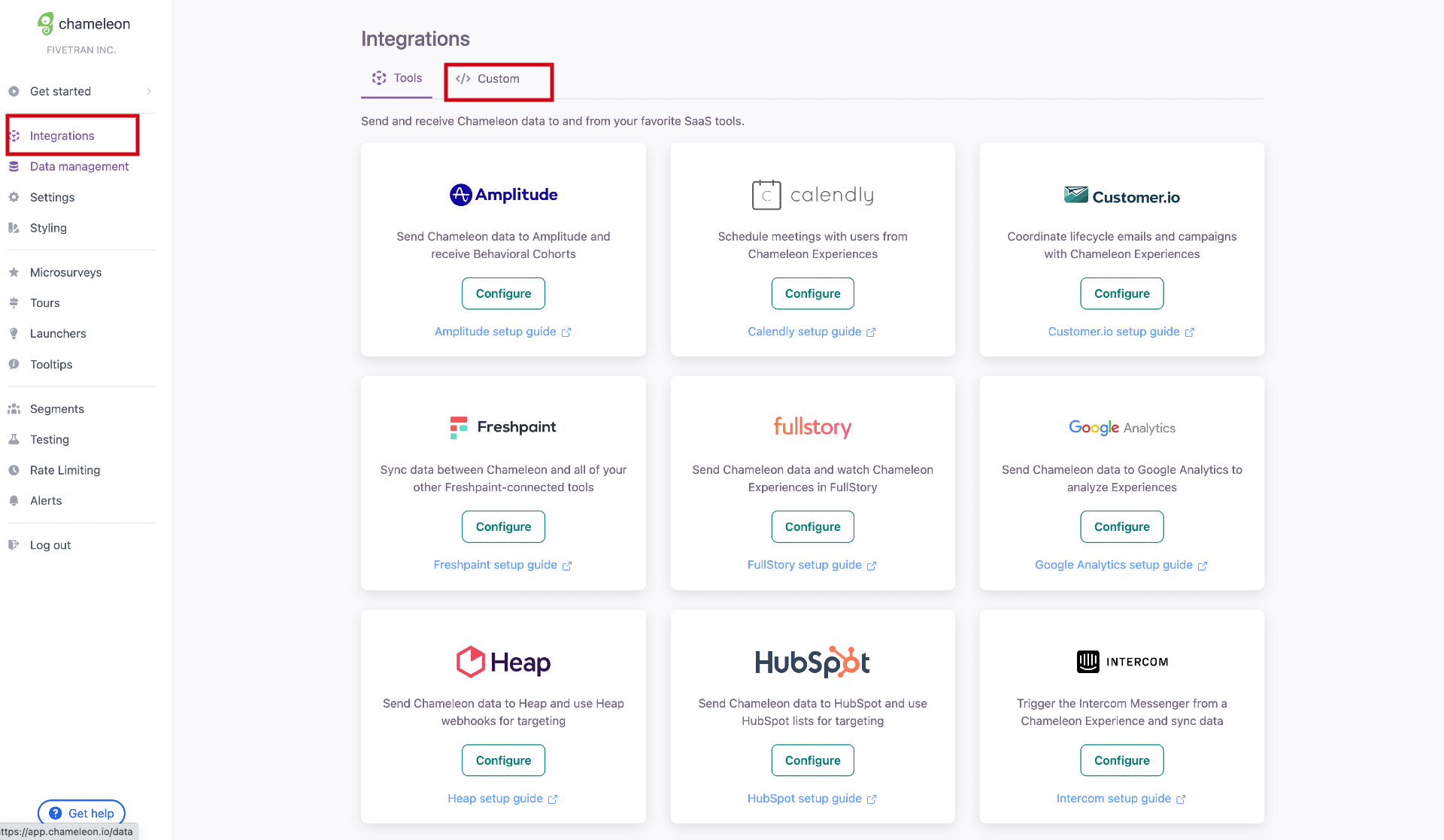Switch to the Tools tab
1444x840 pixels.
[397, 78]
